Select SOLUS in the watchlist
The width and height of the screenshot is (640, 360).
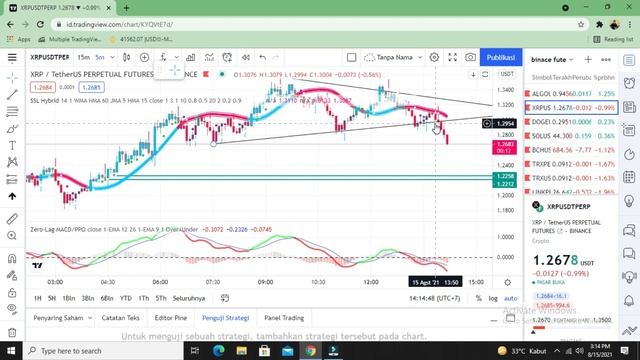[x=571, y=136]
